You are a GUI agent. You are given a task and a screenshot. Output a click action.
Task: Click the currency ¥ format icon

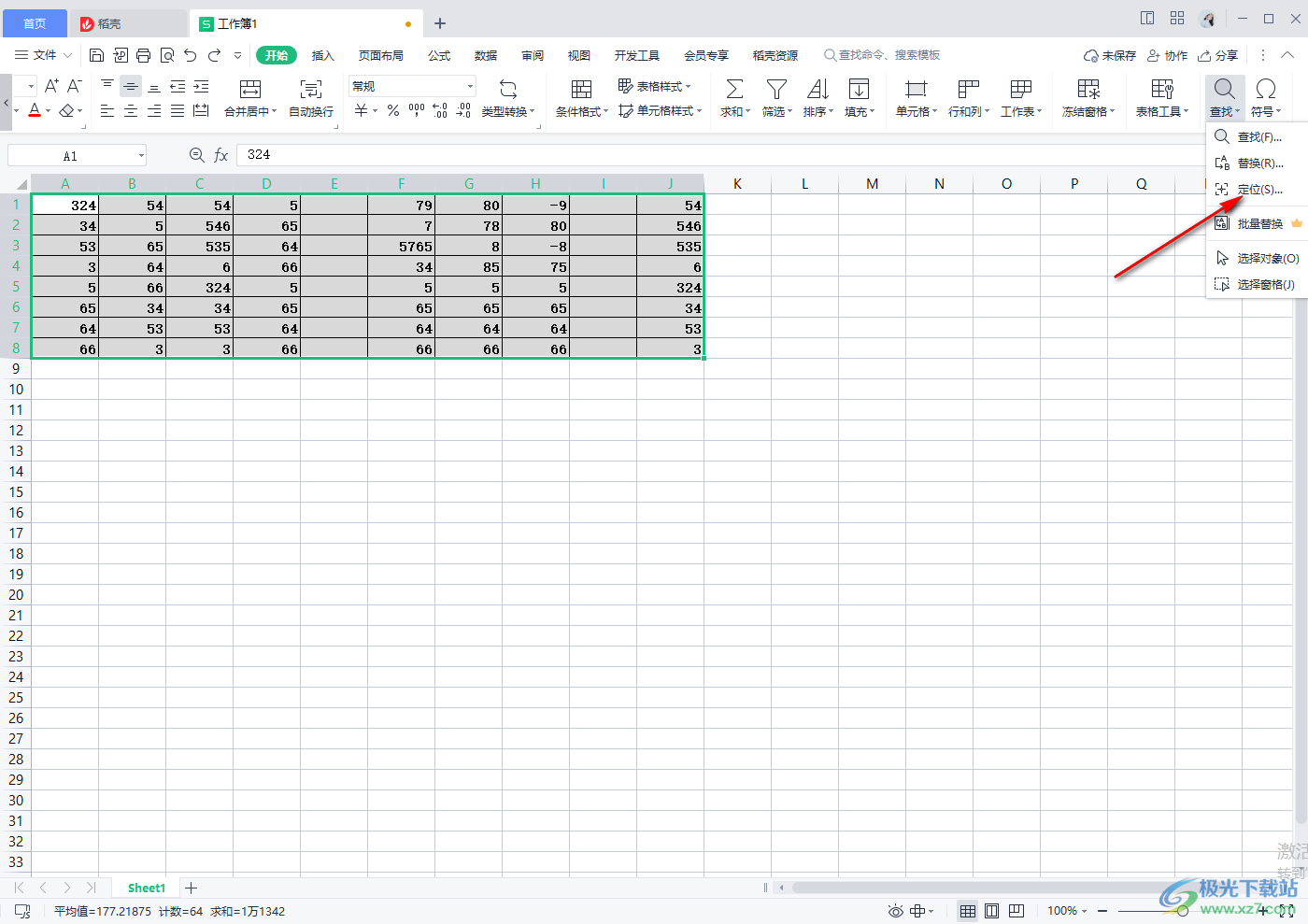click(x=362, y=110)
